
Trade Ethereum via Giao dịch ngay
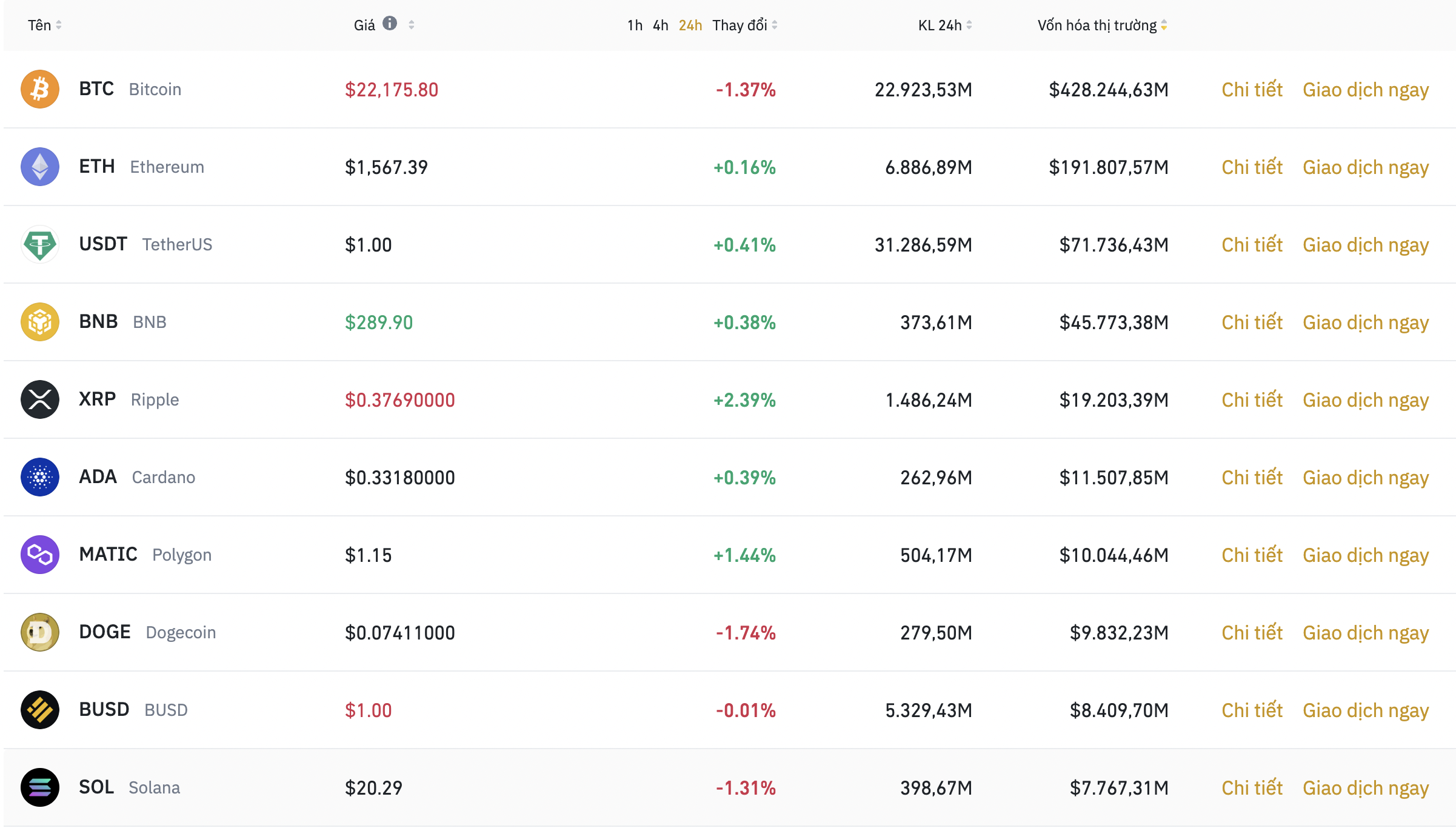pyautogui.click(x=1366, y=167)
